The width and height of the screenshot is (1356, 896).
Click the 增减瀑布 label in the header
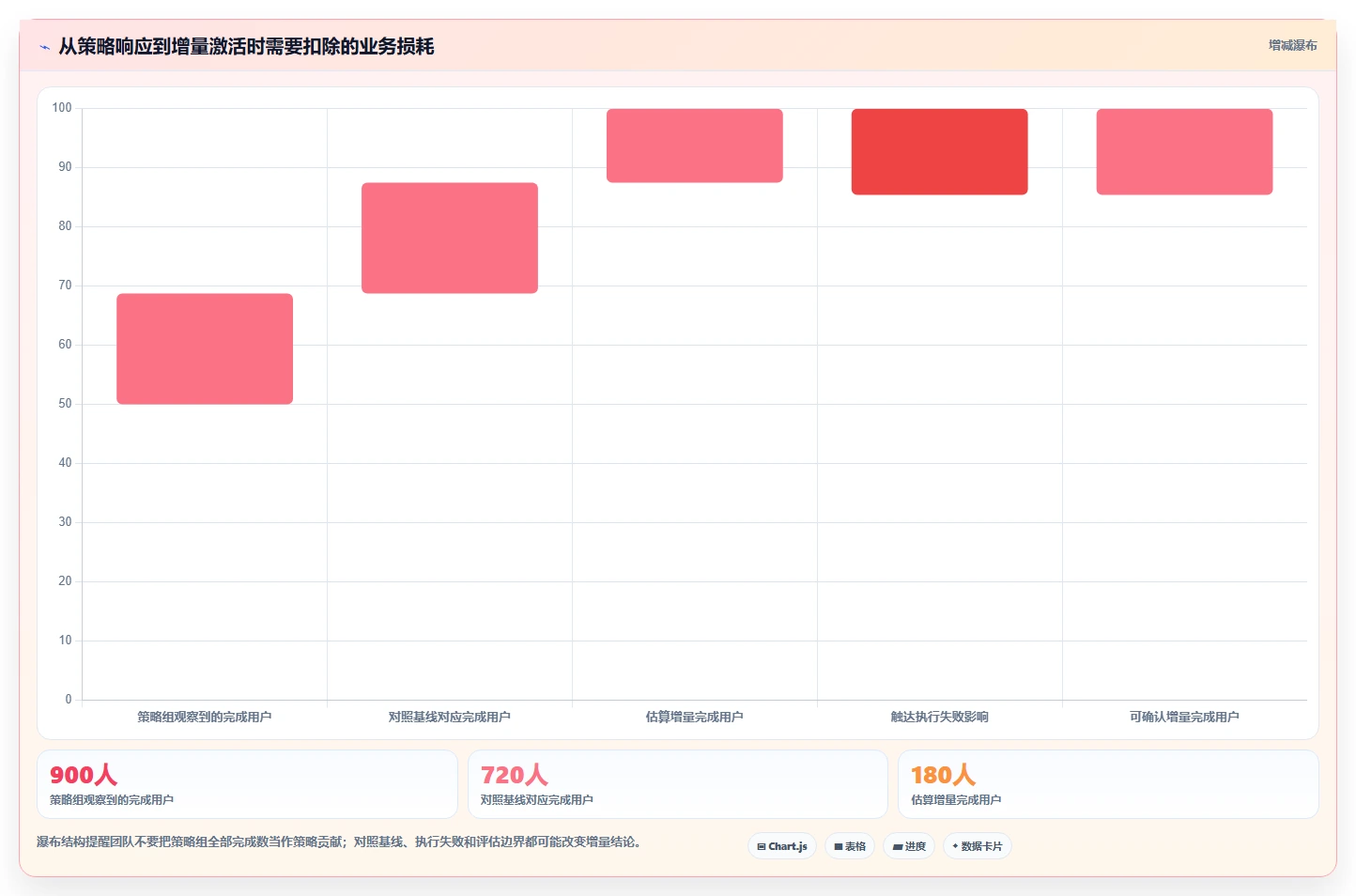[x=1292, y=45]
